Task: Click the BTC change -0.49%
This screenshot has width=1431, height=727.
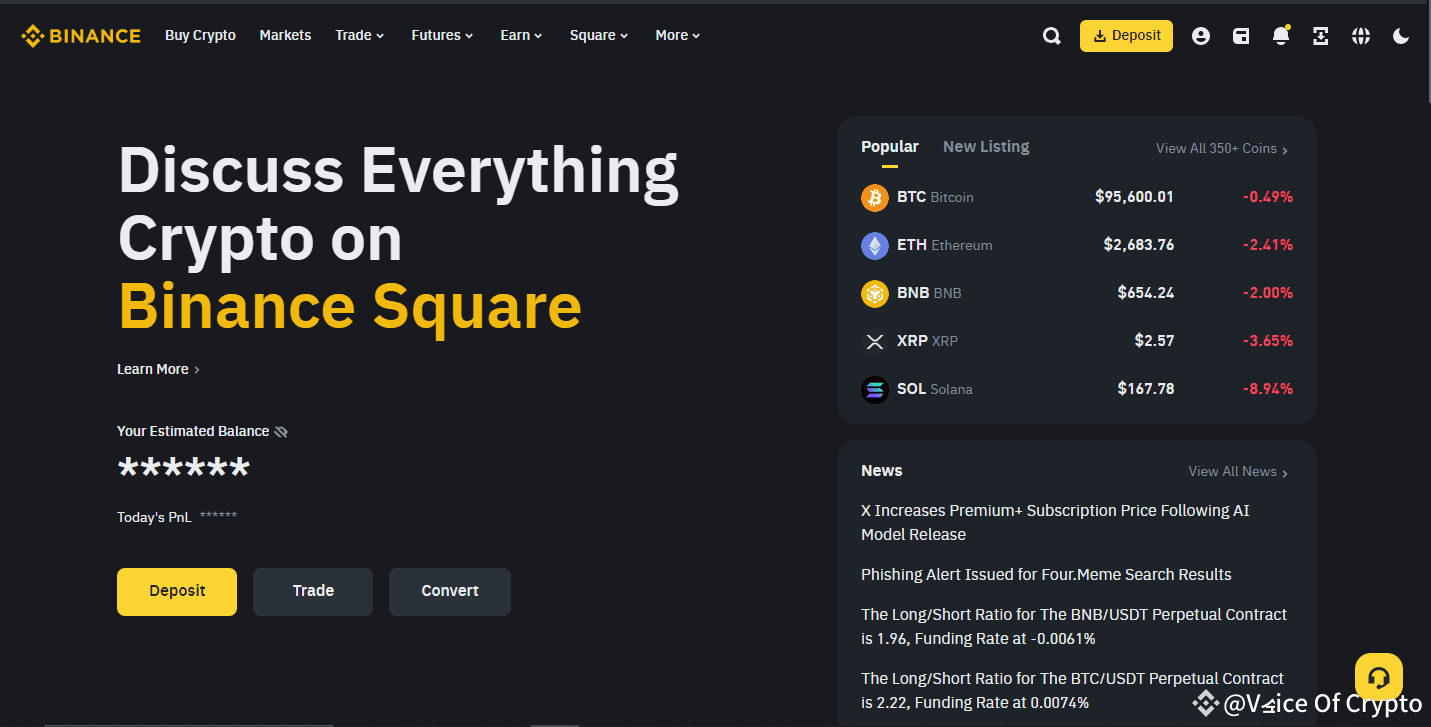Action: (1268, 197)
